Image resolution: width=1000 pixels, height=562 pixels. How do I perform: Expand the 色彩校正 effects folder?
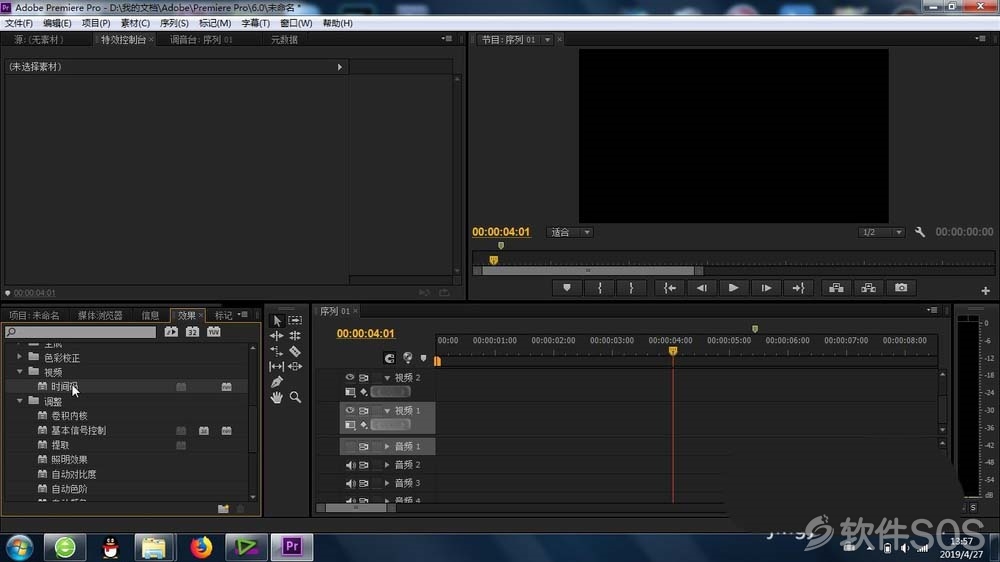tap(19, 357)
